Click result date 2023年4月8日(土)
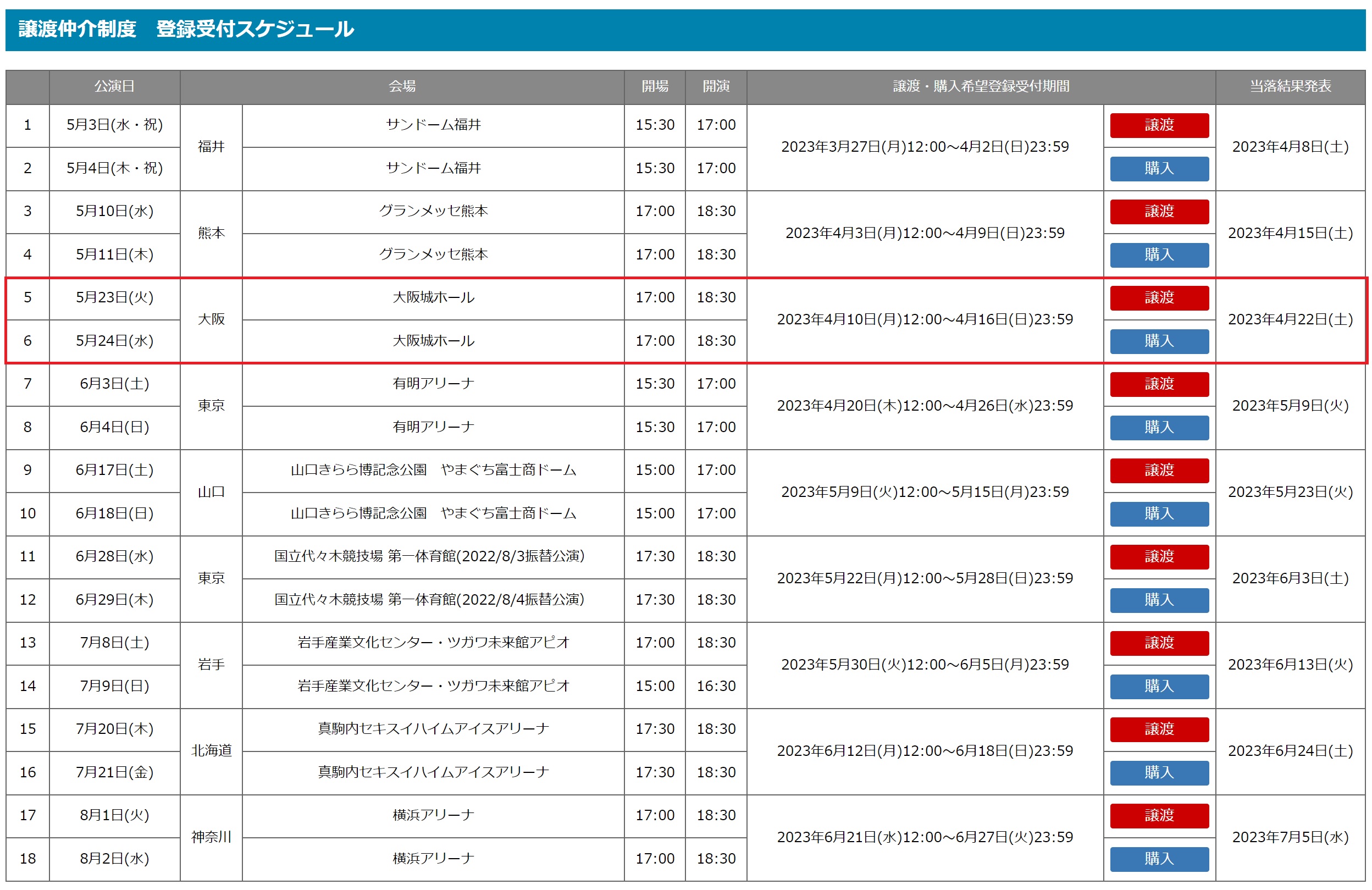Screen dimensions: 1372x890 coord(1290,147)
